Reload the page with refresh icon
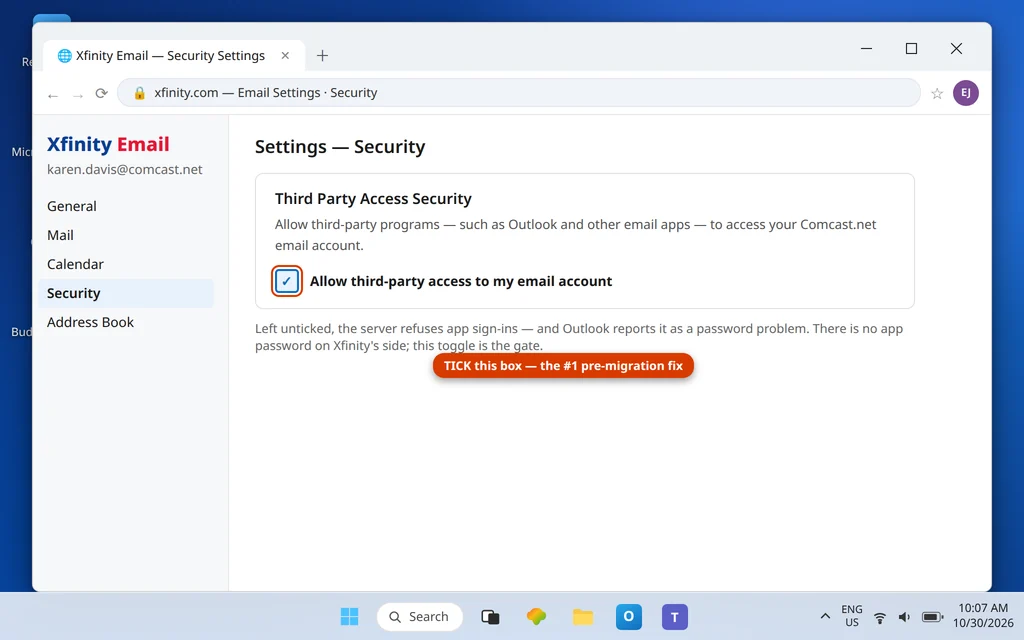Image resolution: width=1024 pixels, height=640 pixels. pos(101,93)
